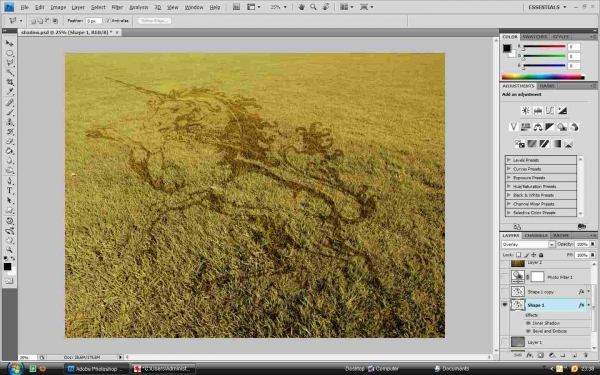Show the Shape 1 copy layer
The height and width of the screenshot is (375, 600).
click(x=505, y=292)
